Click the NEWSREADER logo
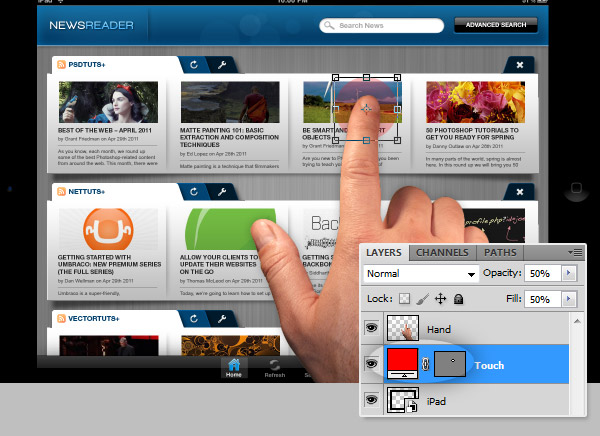This screenshot has width=600, height=436. tap(91, 25)
